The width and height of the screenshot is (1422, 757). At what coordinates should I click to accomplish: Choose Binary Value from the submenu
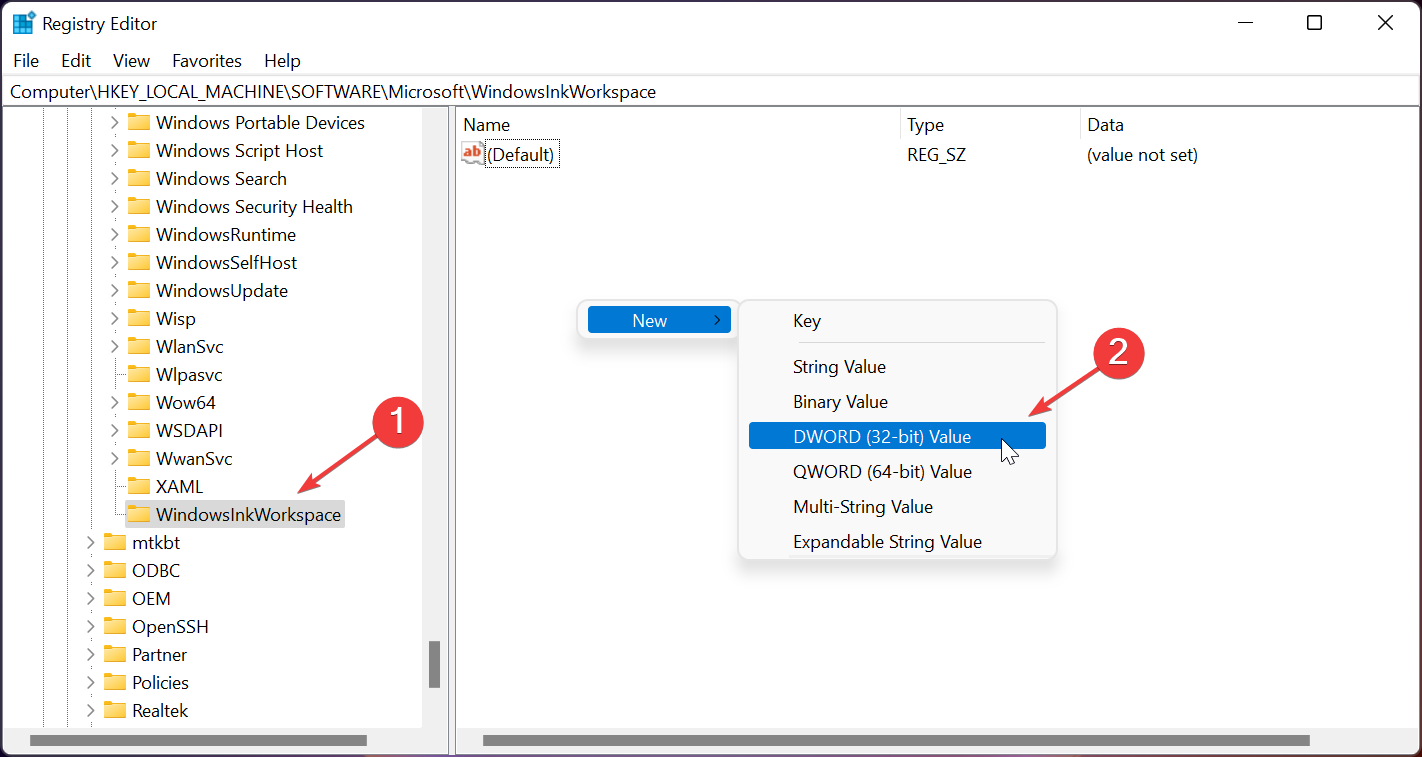click(x=897, y=402)
